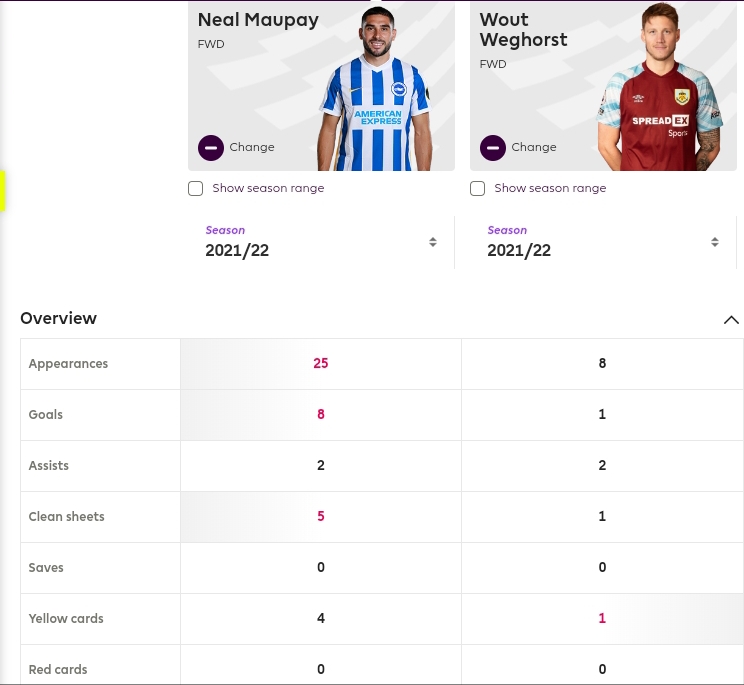Click the Overview section heading
This screenshot has width=744, height=685.
58,318
